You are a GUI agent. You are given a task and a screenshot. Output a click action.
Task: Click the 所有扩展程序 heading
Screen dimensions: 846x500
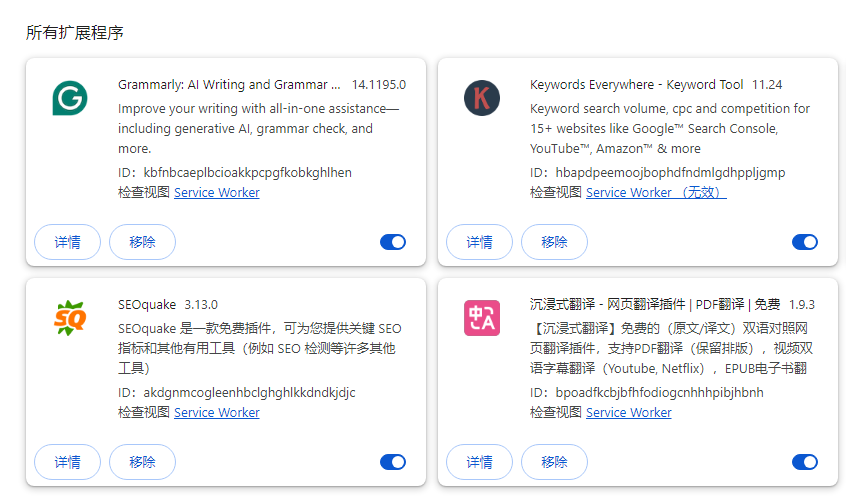point(74,33)
